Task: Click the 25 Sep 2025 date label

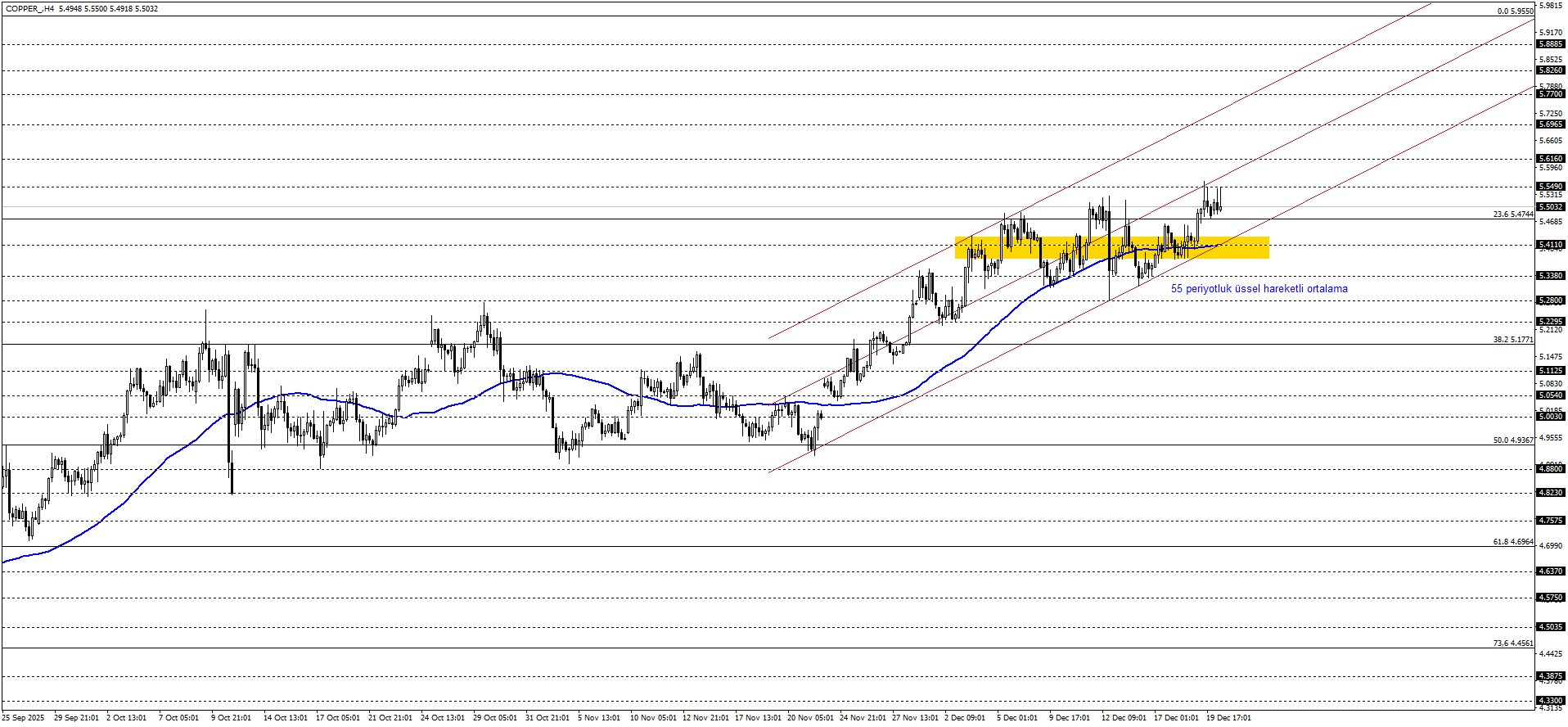Action: pos(23,718)
